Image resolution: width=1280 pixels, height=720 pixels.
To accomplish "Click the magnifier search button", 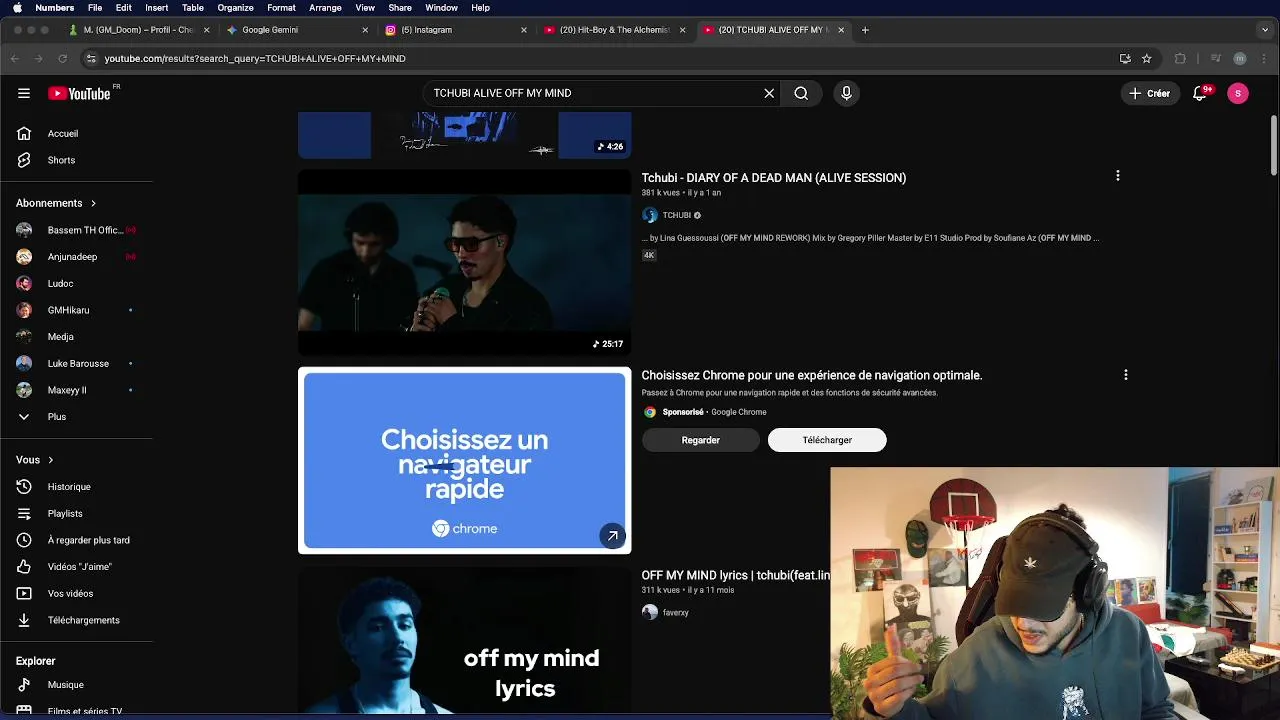I will tap(801, 93).
